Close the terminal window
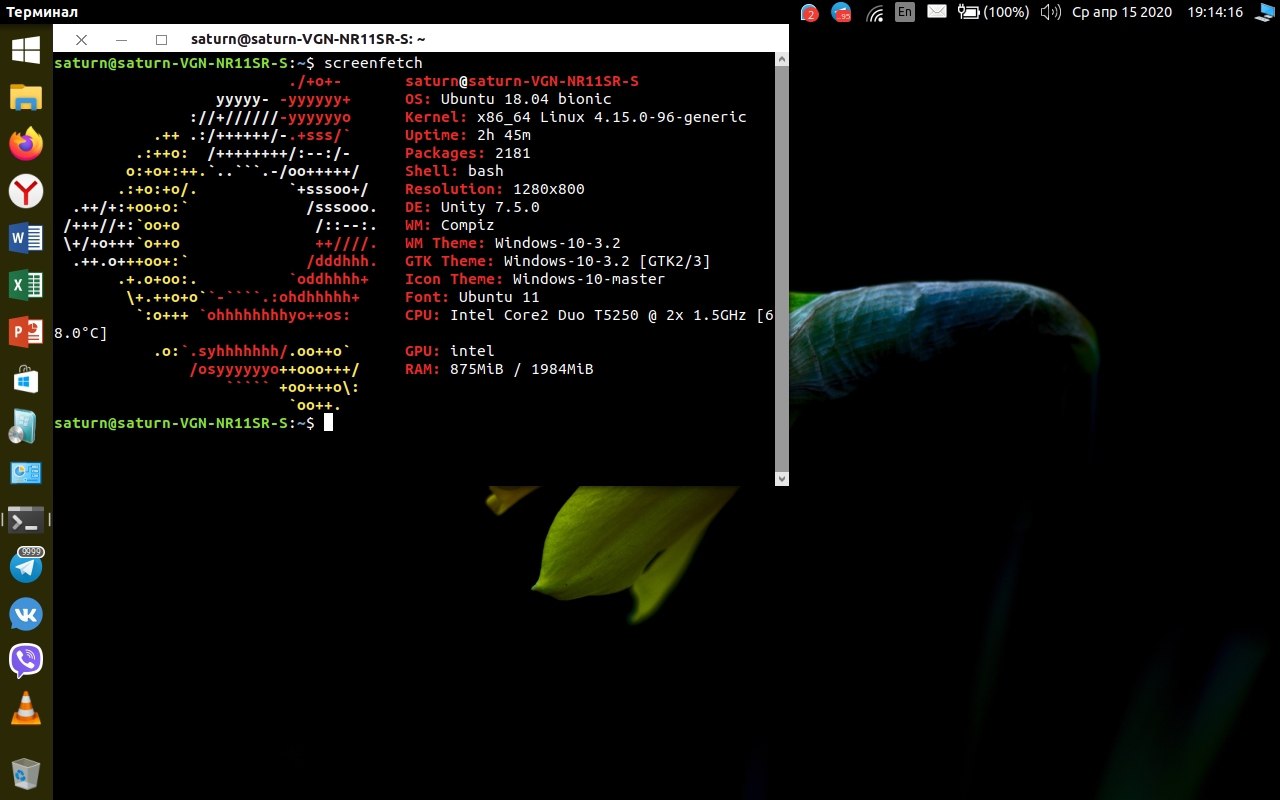This screenshot has width=1280, height=800. pyautogui.click(x=82, y=40)
